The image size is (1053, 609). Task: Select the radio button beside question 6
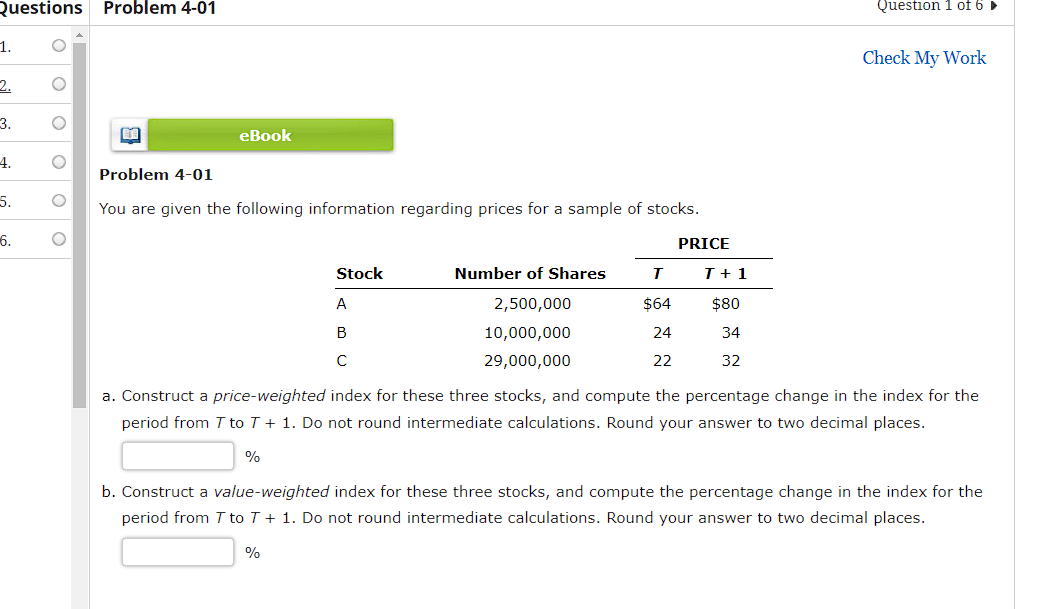[58, 239]
